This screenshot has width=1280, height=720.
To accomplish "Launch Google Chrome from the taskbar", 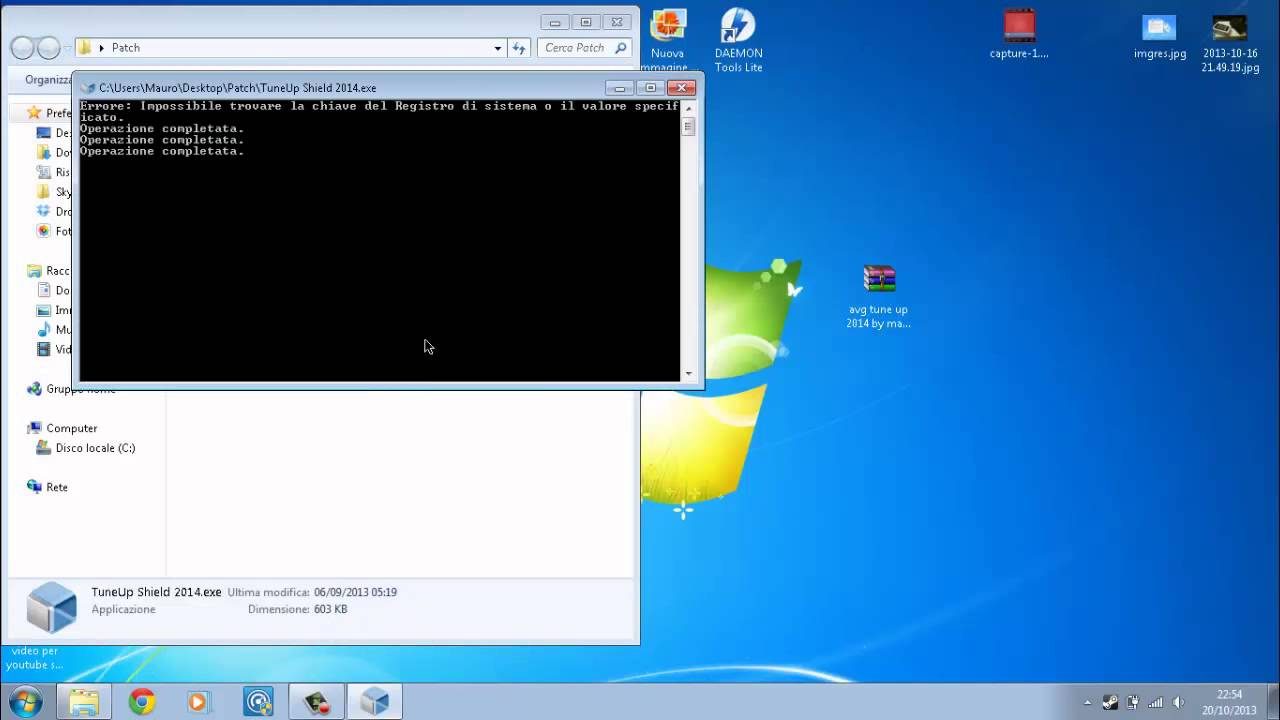I will pos(142,702).
